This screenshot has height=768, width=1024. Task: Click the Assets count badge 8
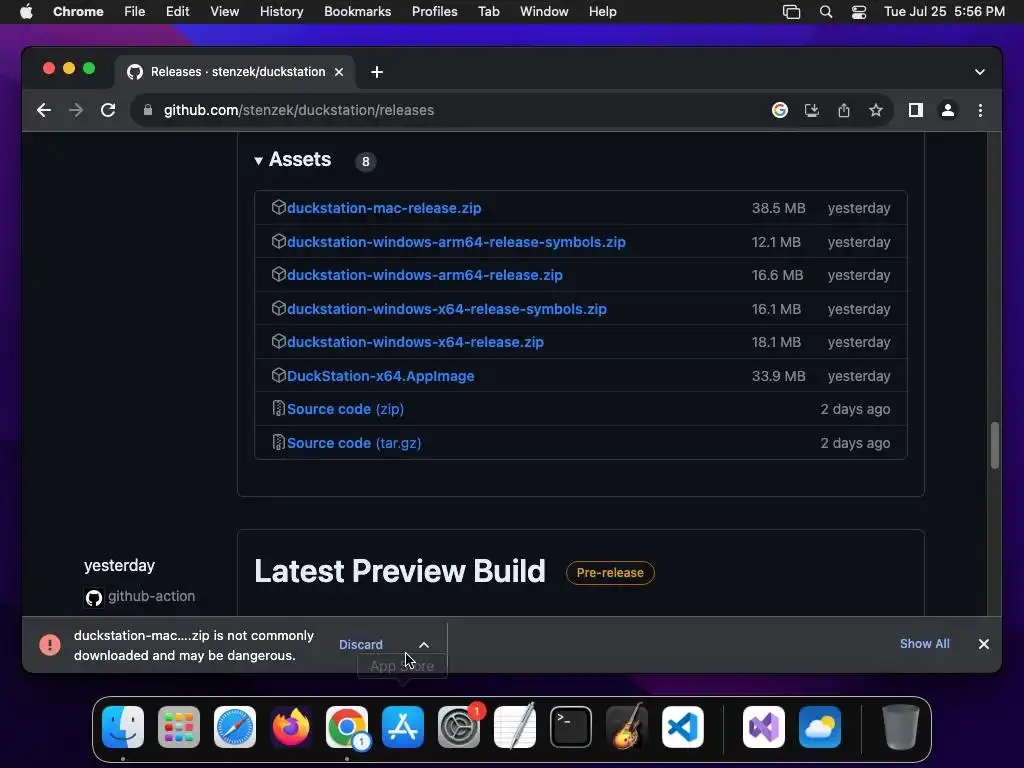tap(366, 161)
